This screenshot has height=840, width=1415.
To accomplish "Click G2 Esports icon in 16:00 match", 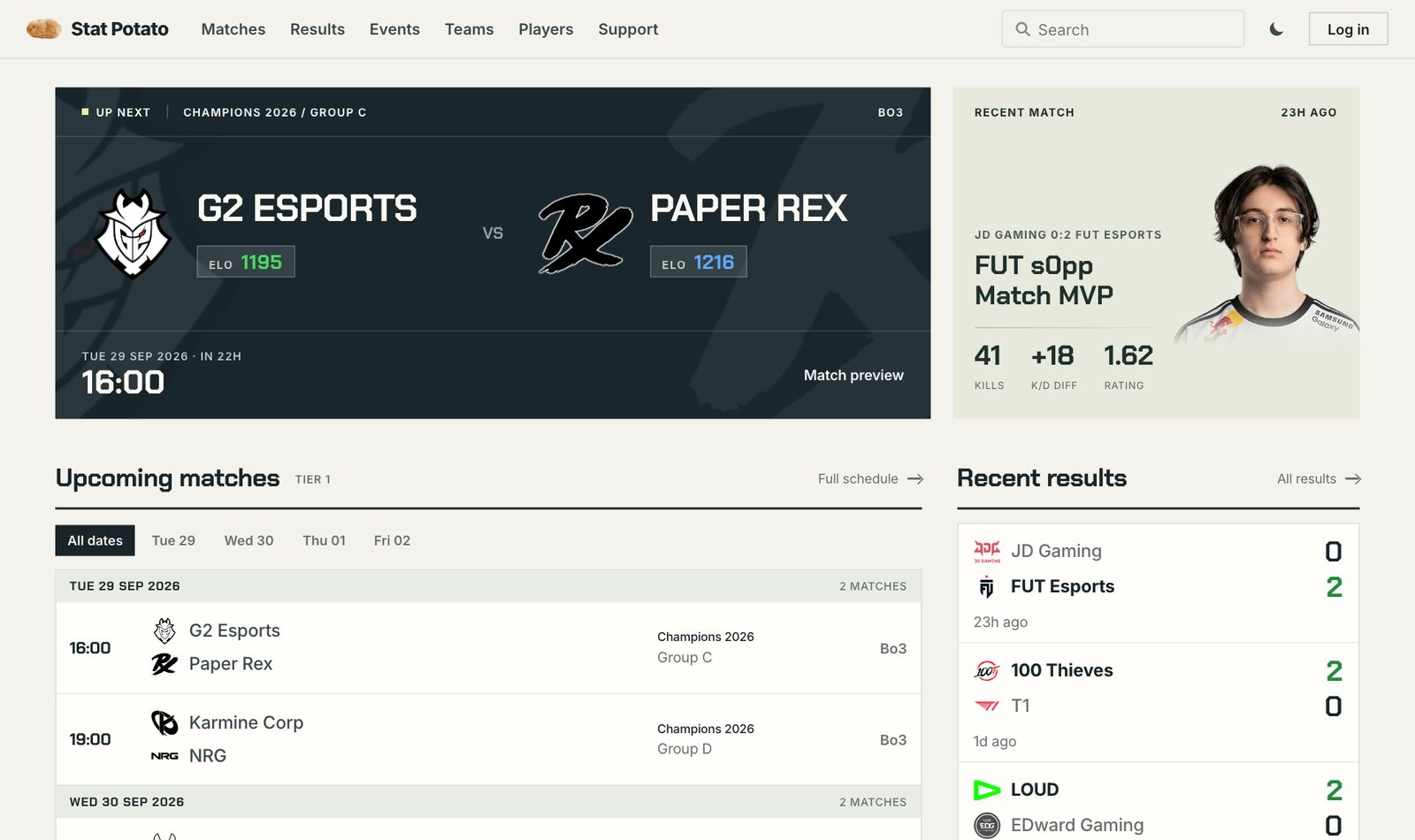I will 164,630.
